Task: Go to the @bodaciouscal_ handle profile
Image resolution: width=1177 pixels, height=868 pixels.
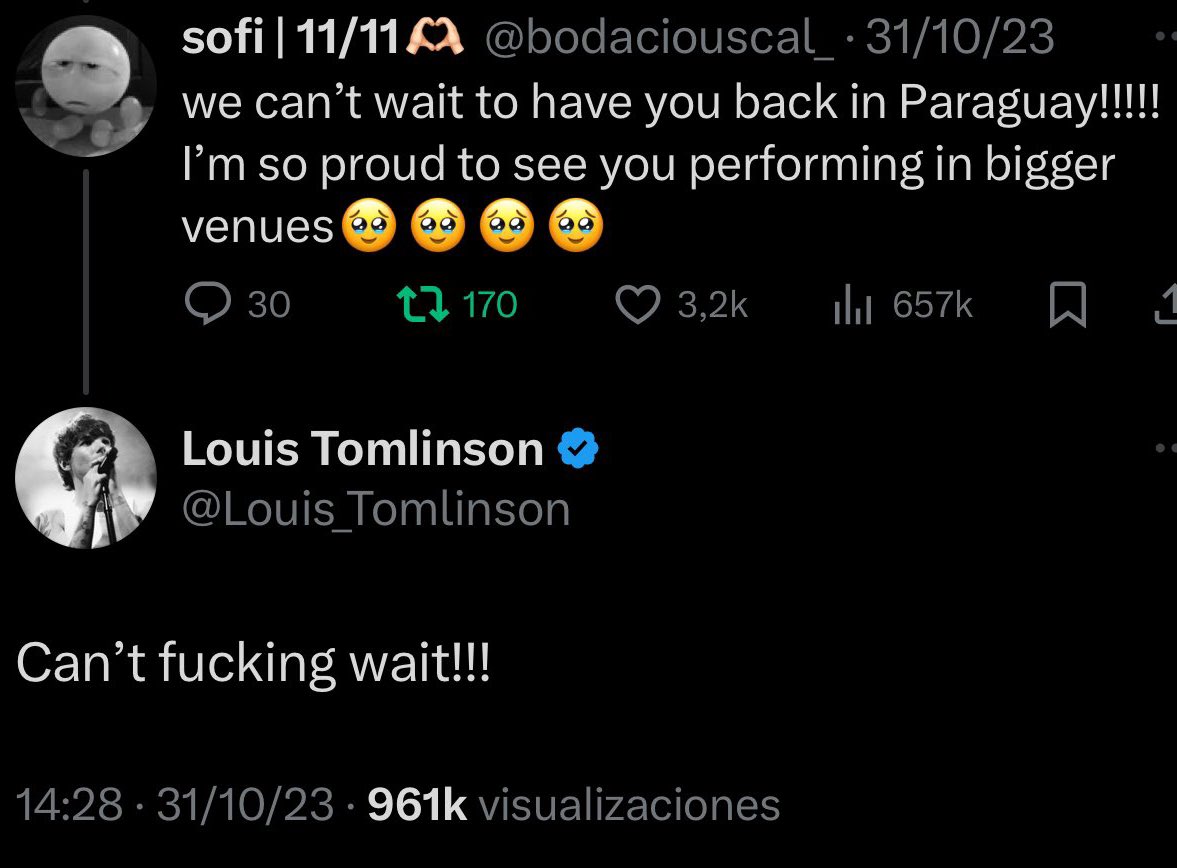Action: (x=659, y=36)
